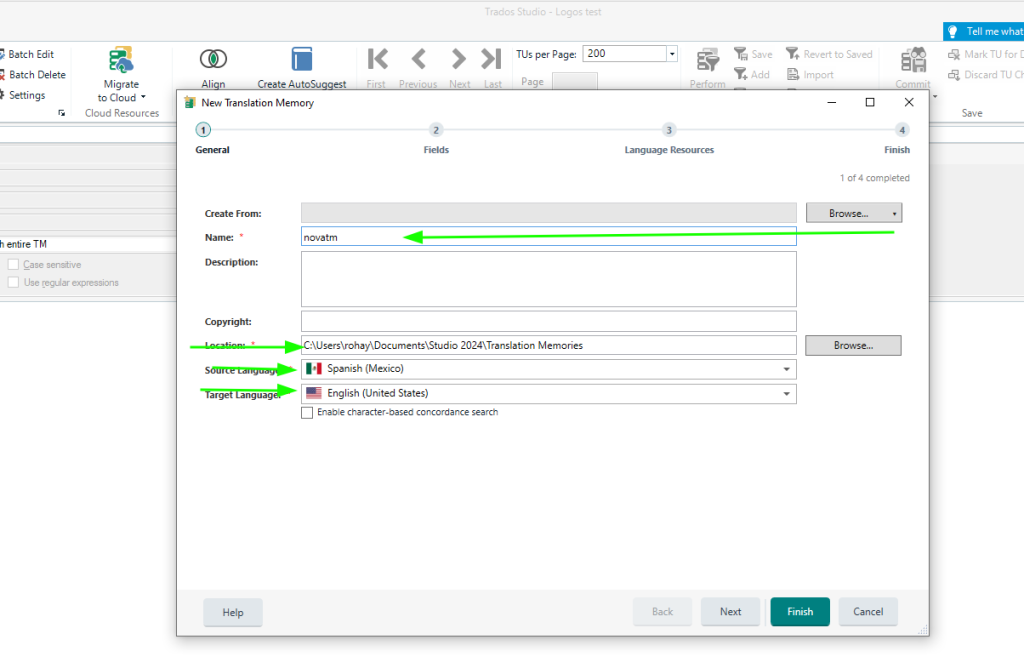Viewport: 1024px width, 668px height.
Task: Click the Page number field
Action: (575, 82)
